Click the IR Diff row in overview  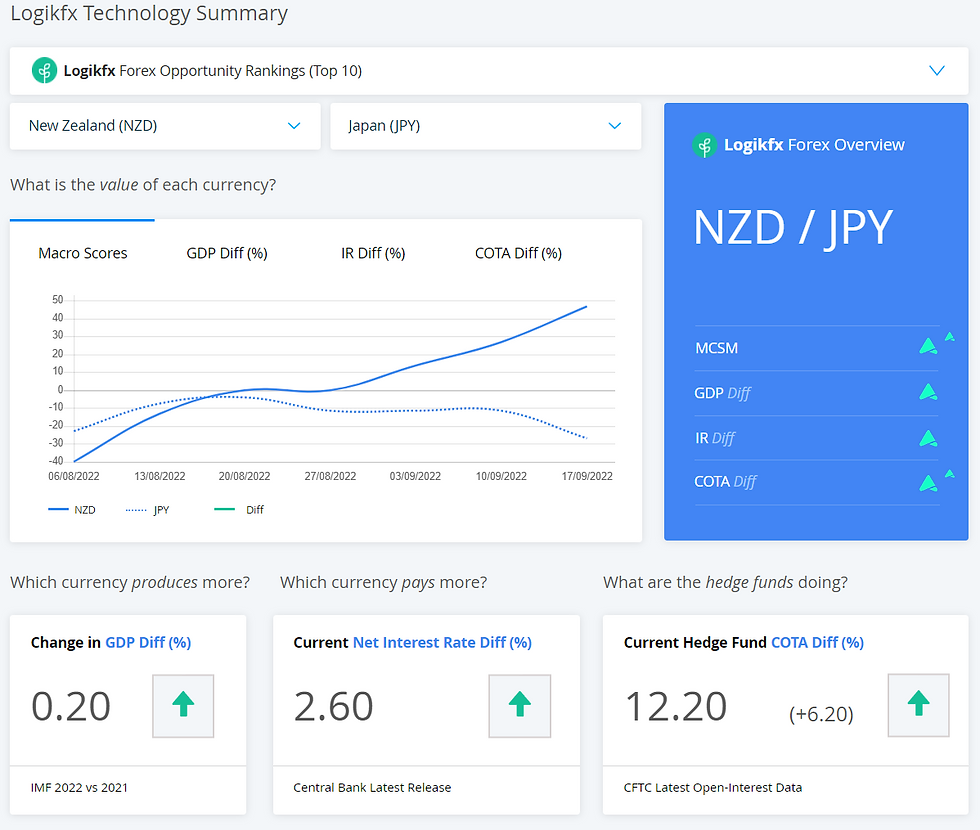[x=816, y=438]
